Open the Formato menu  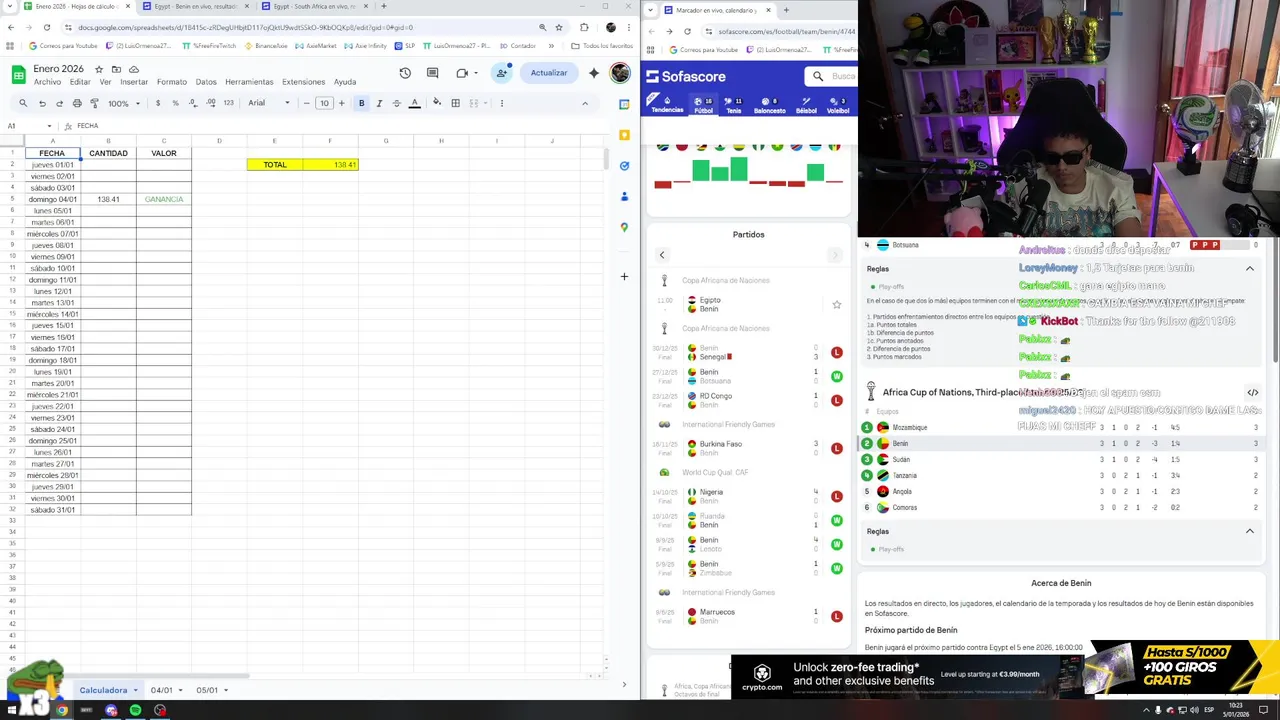click(171, 82)
